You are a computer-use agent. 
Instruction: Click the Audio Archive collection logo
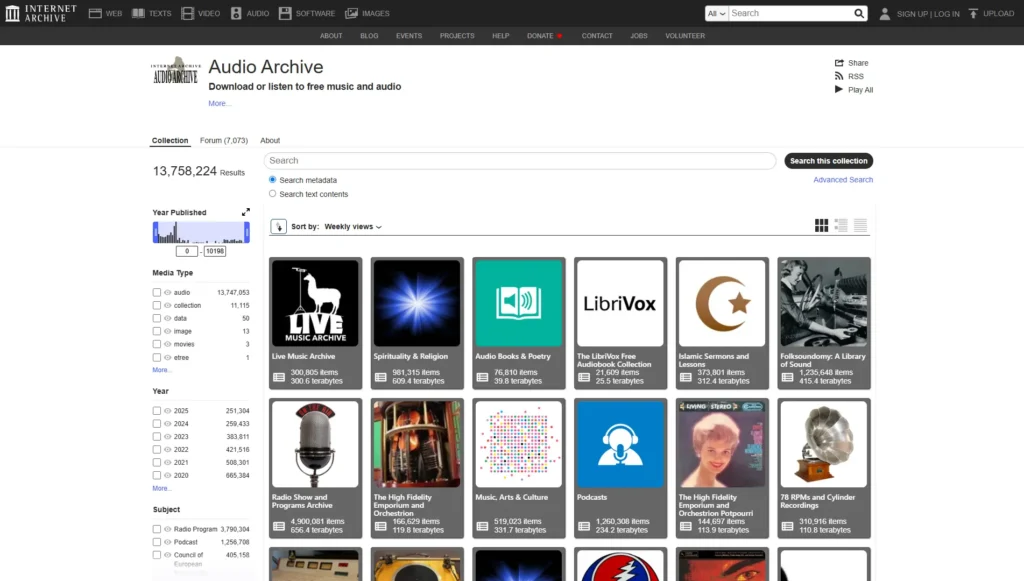click(x=176, y=71)
